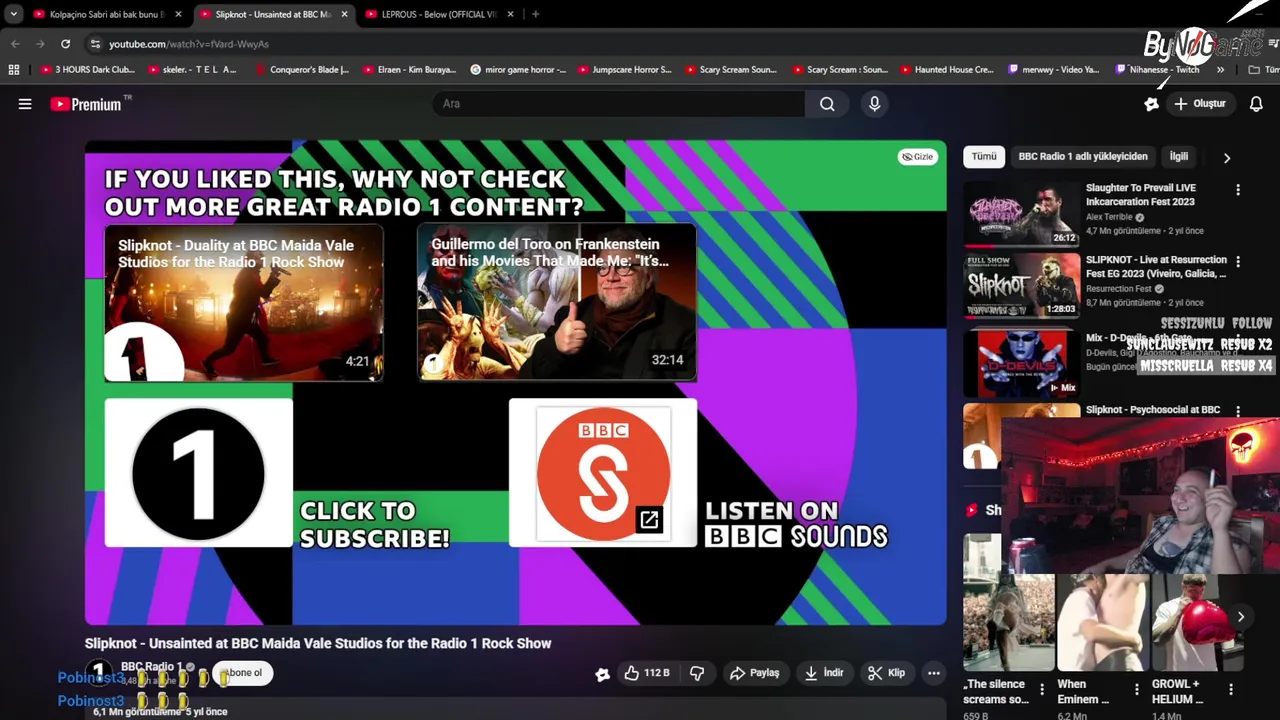Open the Guillermo del Toro Frankenstein video

click(556, 303)
